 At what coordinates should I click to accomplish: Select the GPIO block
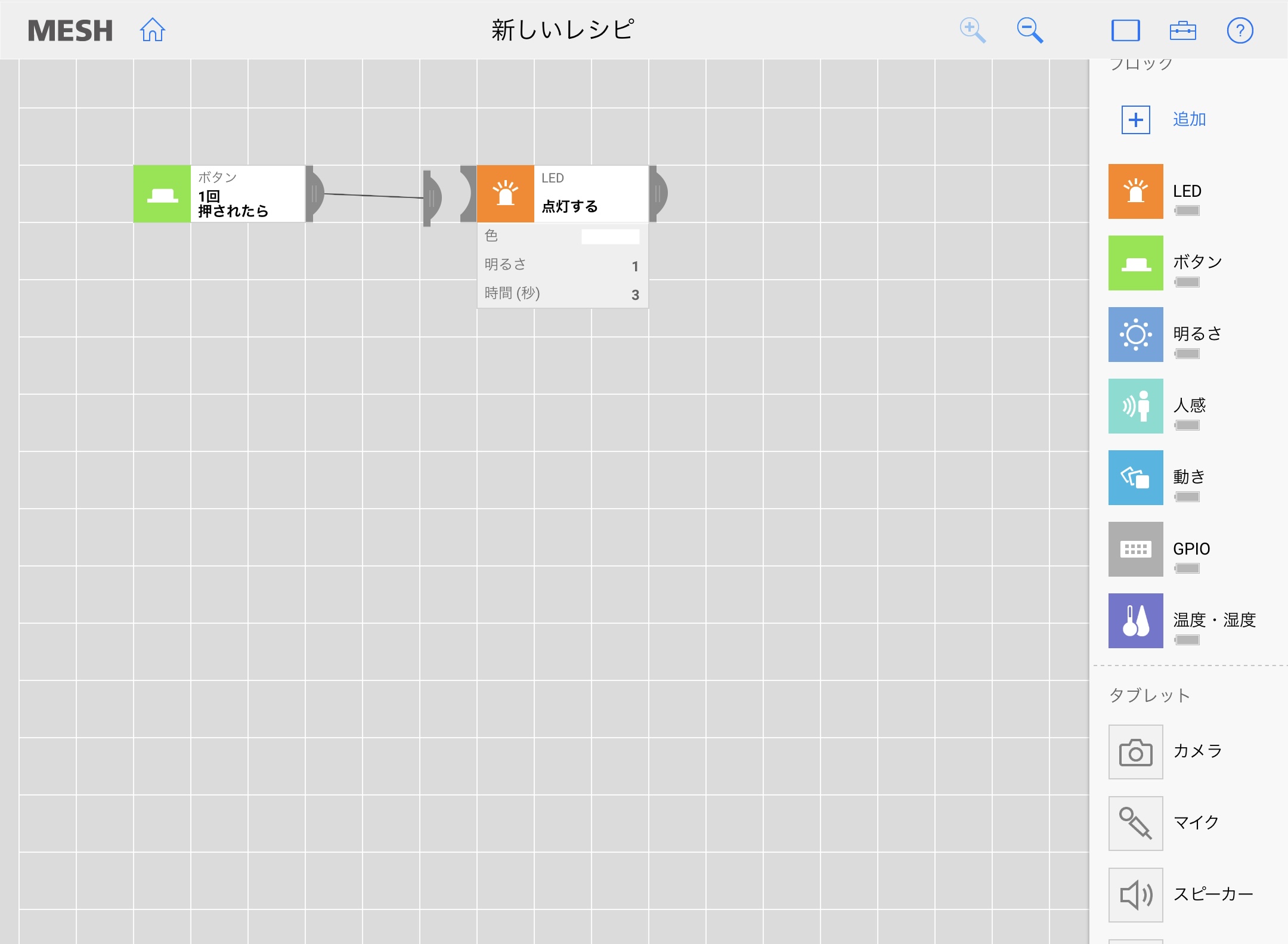(1135, 549)
